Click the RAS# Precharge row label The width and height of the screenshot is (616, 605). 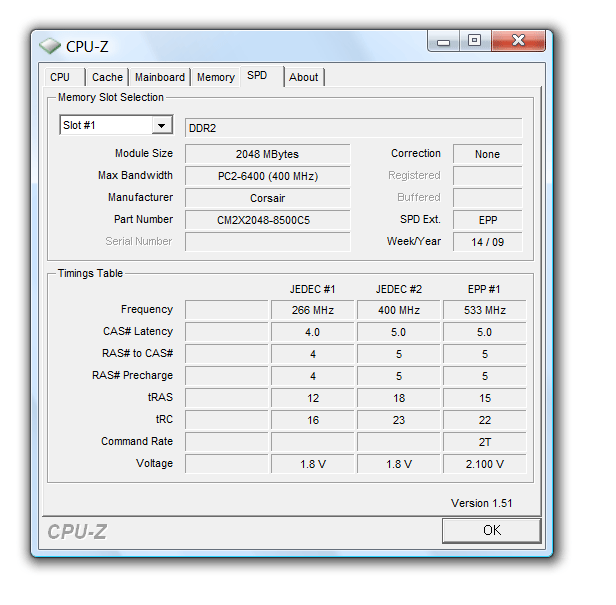[132, 376]
